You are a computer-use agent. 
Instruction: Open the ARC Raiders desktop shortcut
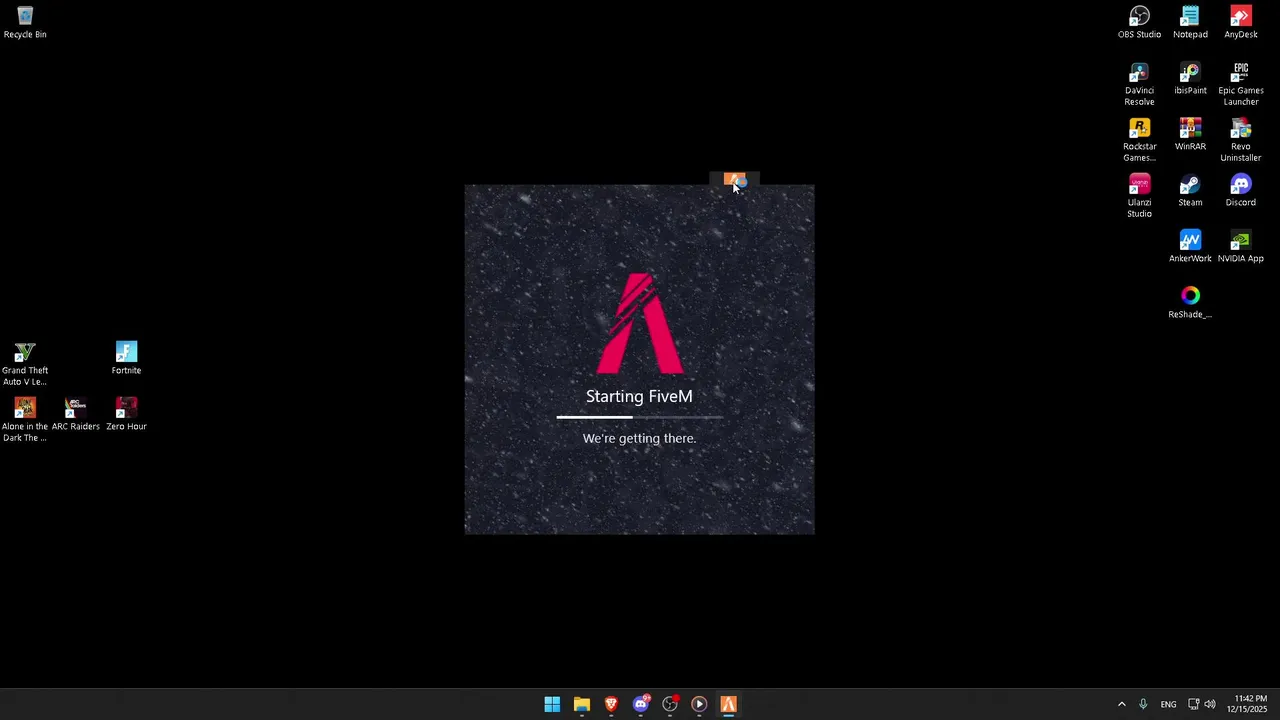tap(75, 414)
